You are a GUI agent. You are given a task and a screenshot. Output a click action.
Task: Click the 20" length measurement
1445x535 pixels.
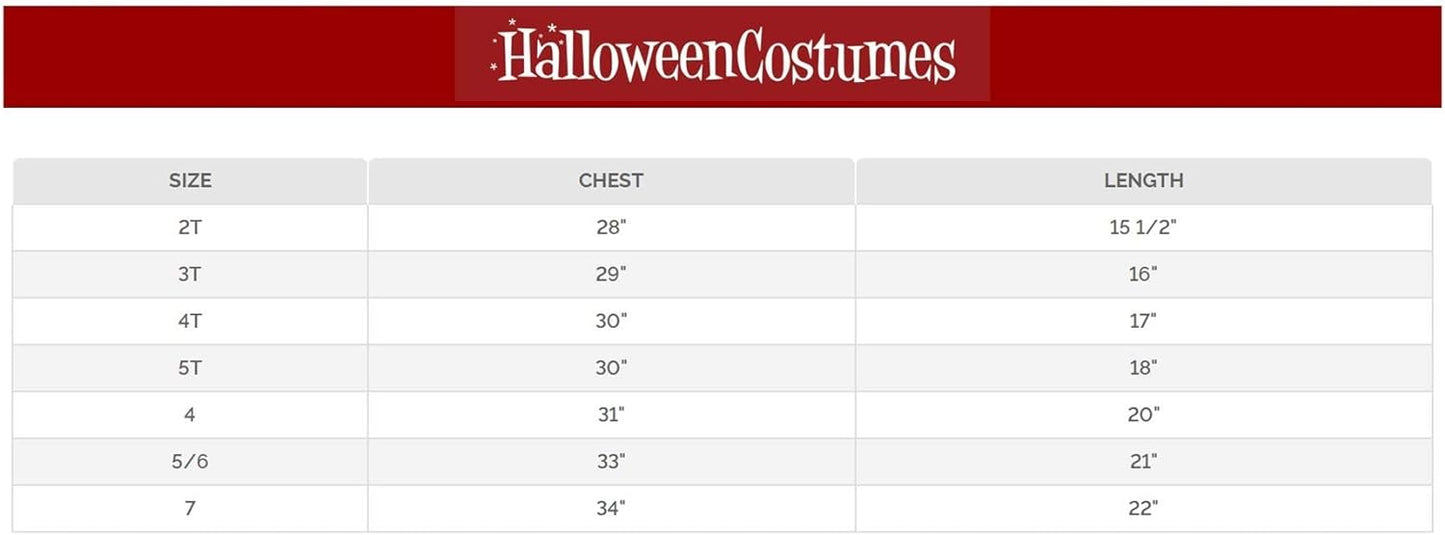tap(1143, 415)
